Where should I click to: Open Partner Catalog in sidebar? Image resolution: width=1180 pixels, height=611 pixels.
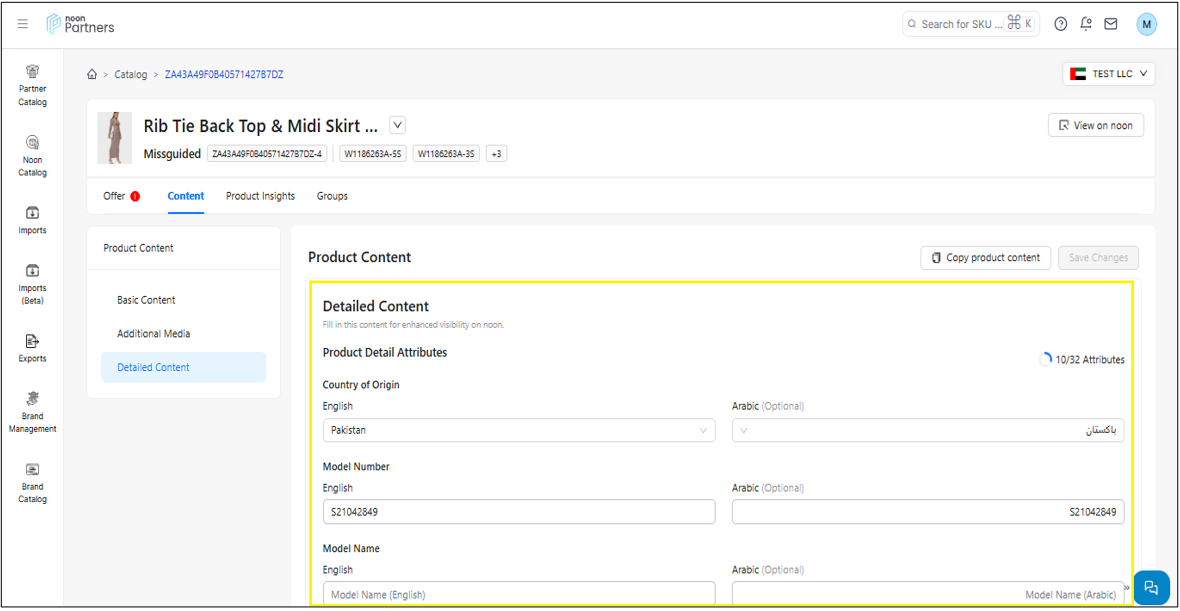point(32,85)
